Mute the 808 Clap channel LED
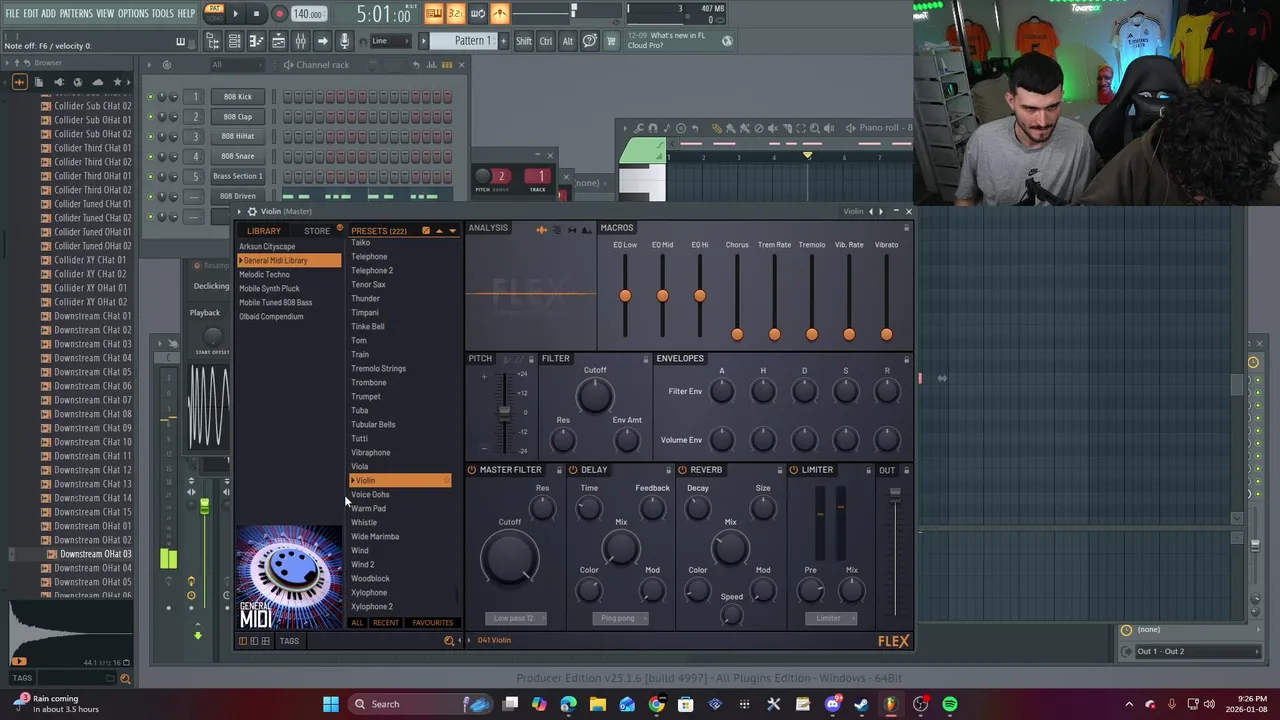This screenshot has width=1280, height=720. pyautogui.click(x=150, y=117)
